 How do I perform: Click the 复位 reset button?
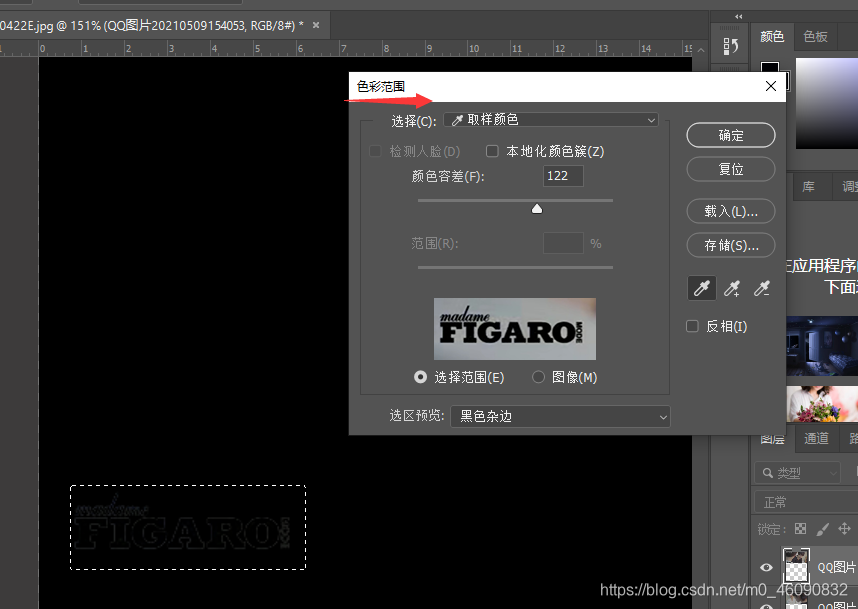pos(731,169)
